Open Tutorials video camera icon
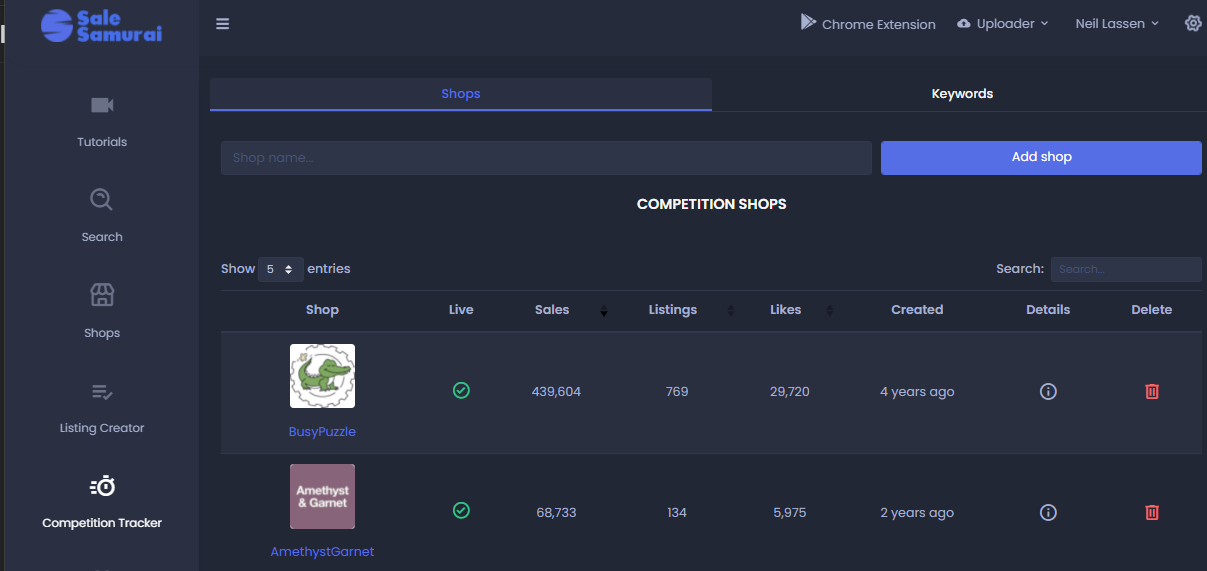 pos(102,105)
